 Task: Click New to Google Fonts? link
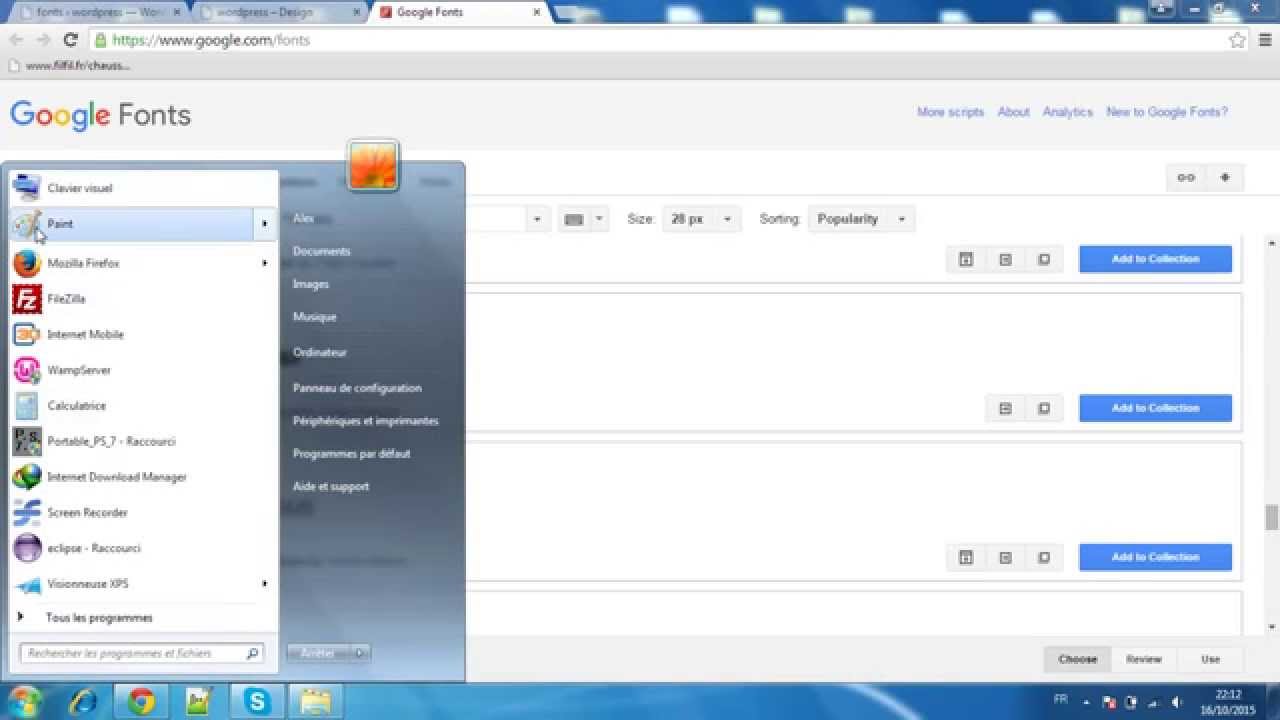(1167, 112)
